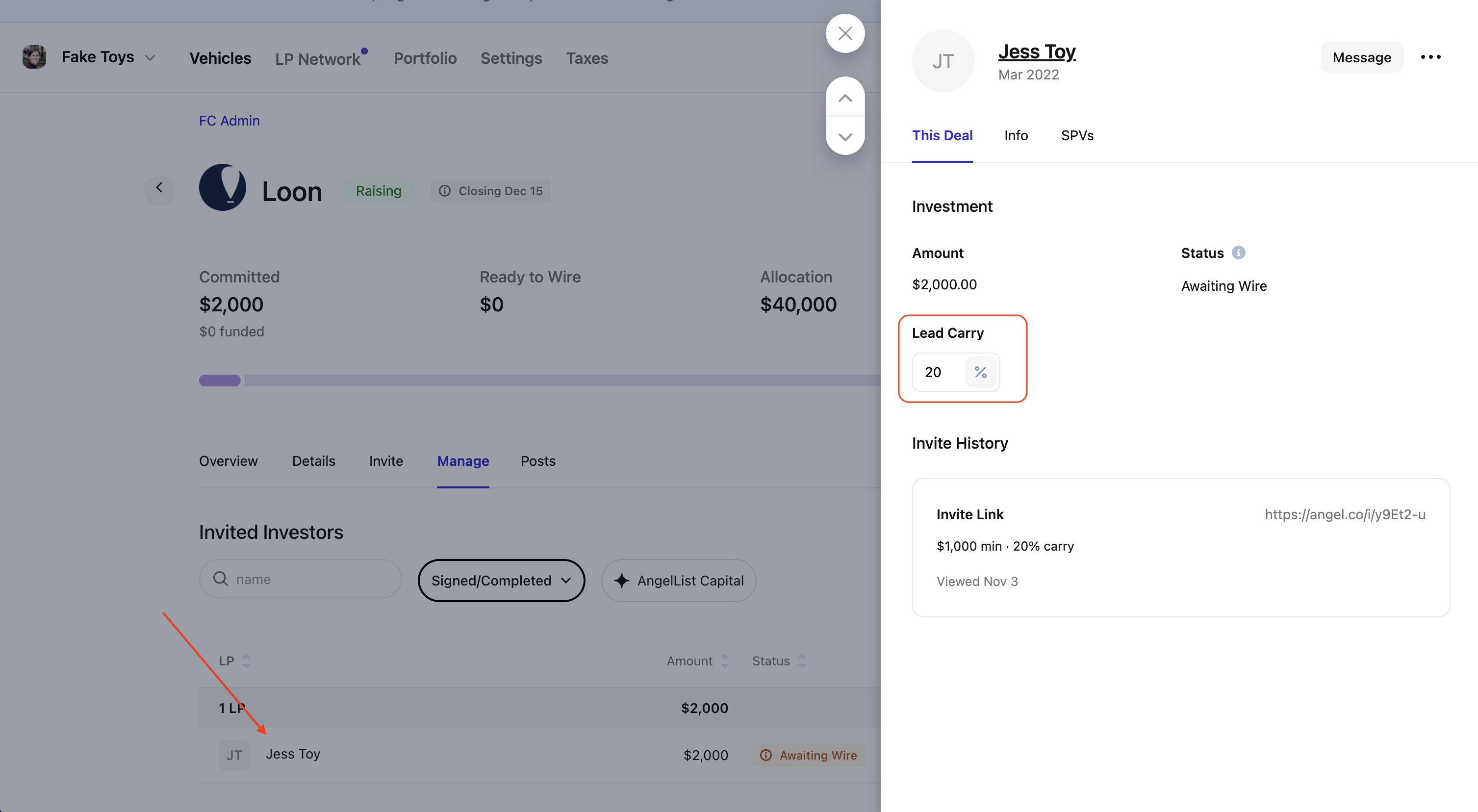
Task: Click the Awaiting Wire status text in panel
Action: click(x=1223, y=285)
